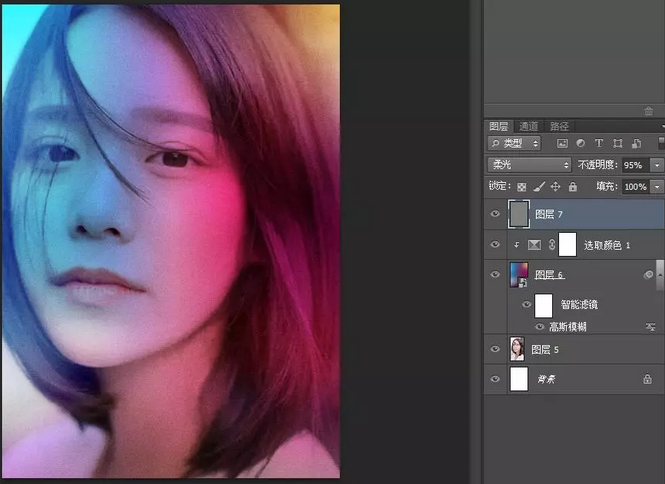The image size is (665, 484).
Task: Hide layer 图层 7 with eye icon
Action: [x=495, y=214]
